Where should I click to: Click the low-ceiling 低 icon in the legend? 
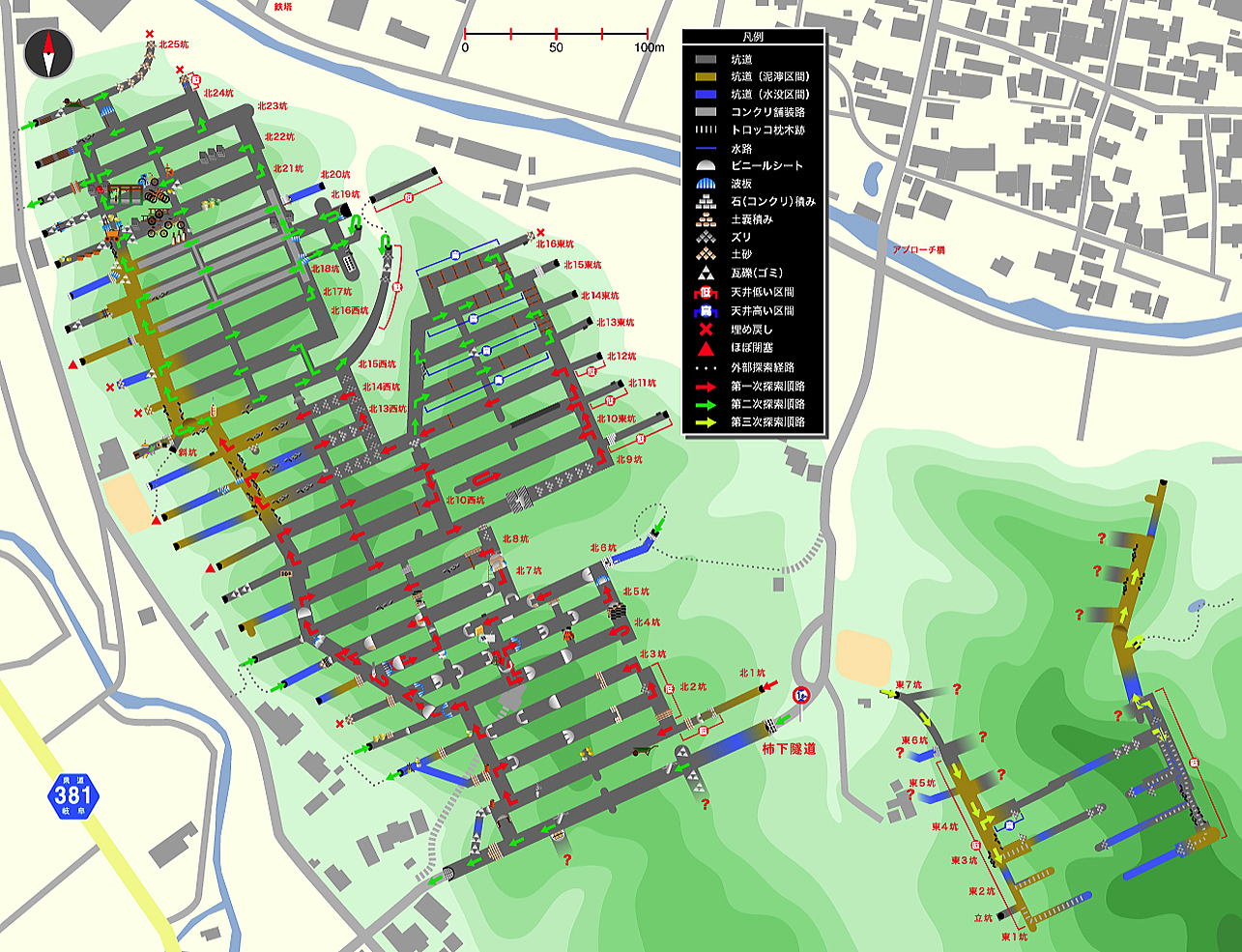[707, 293]
